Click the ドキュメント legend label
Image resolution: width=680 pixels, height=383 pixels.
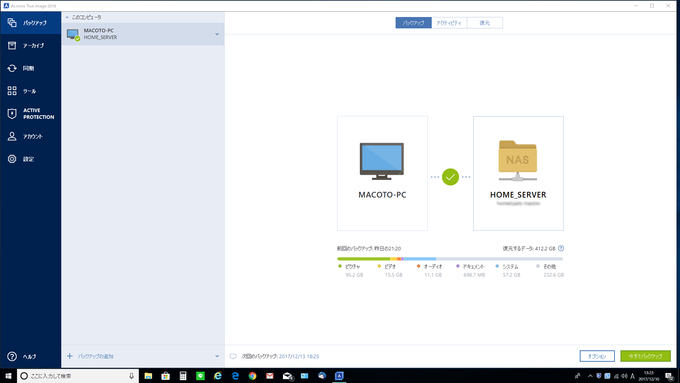coord(473,267)
